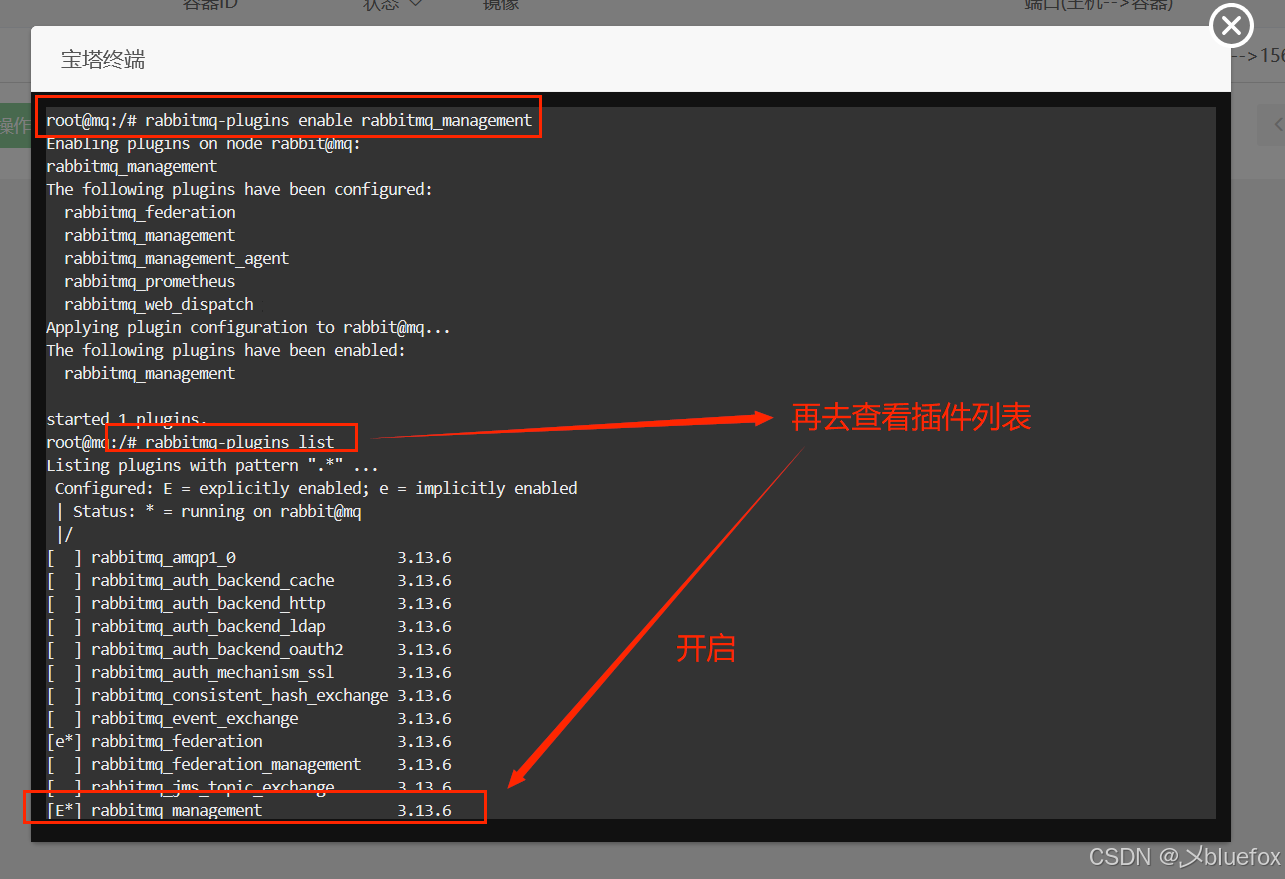This screenshot has height=879, width=1285.
Task: Click the 'Listing plugins with pattern' line
Action: click(x=212, y=466)
